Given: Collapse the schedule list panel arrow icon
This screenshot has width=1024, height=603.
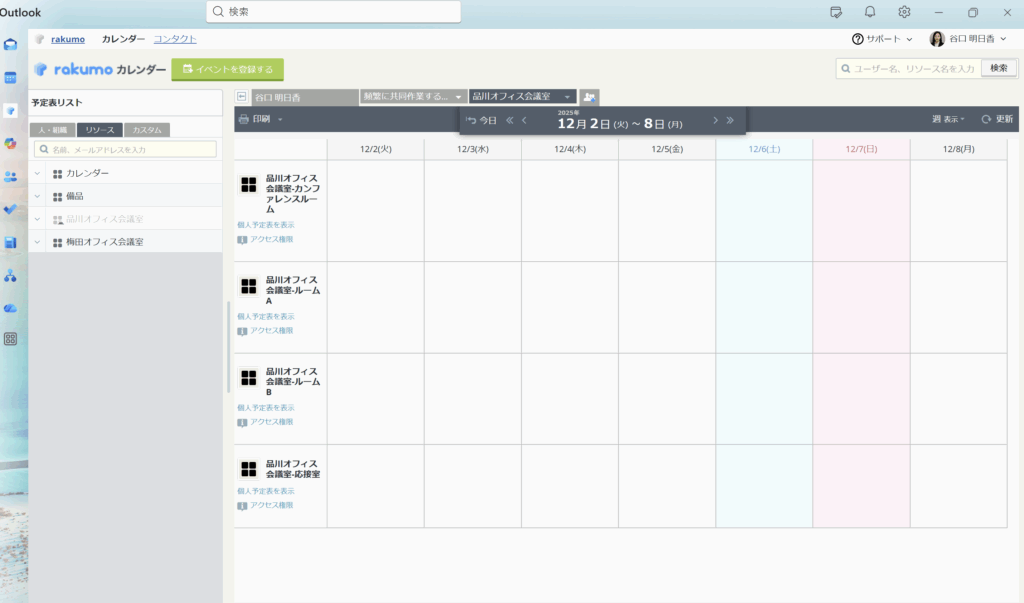Looking at the screenshot, I should coord(241,97).
